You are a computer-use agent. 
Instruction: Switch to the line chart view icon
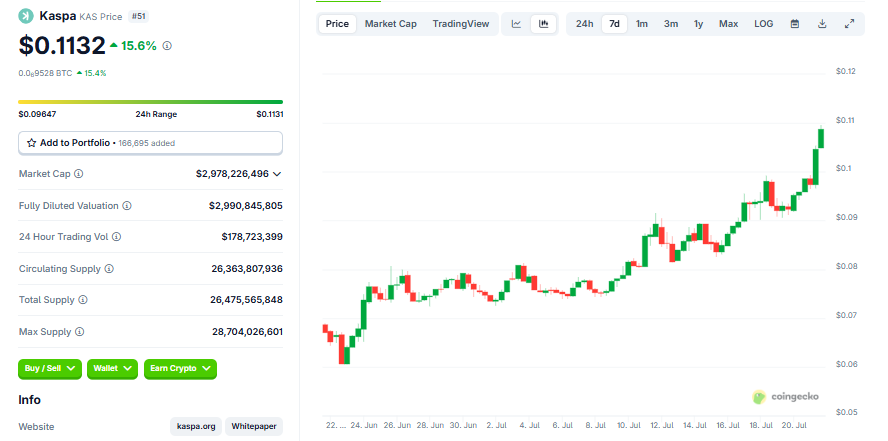point(516,24)
